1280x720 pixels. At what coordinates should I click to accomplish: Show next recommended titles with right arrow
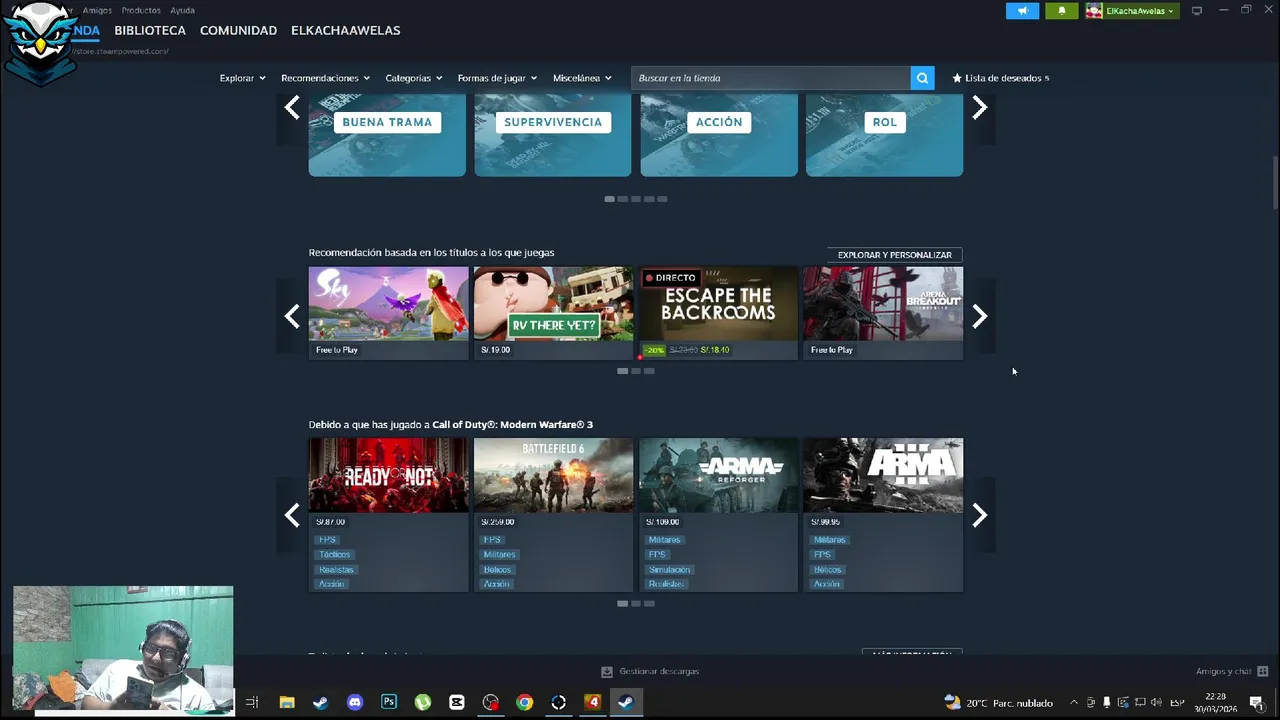(980, 316)
